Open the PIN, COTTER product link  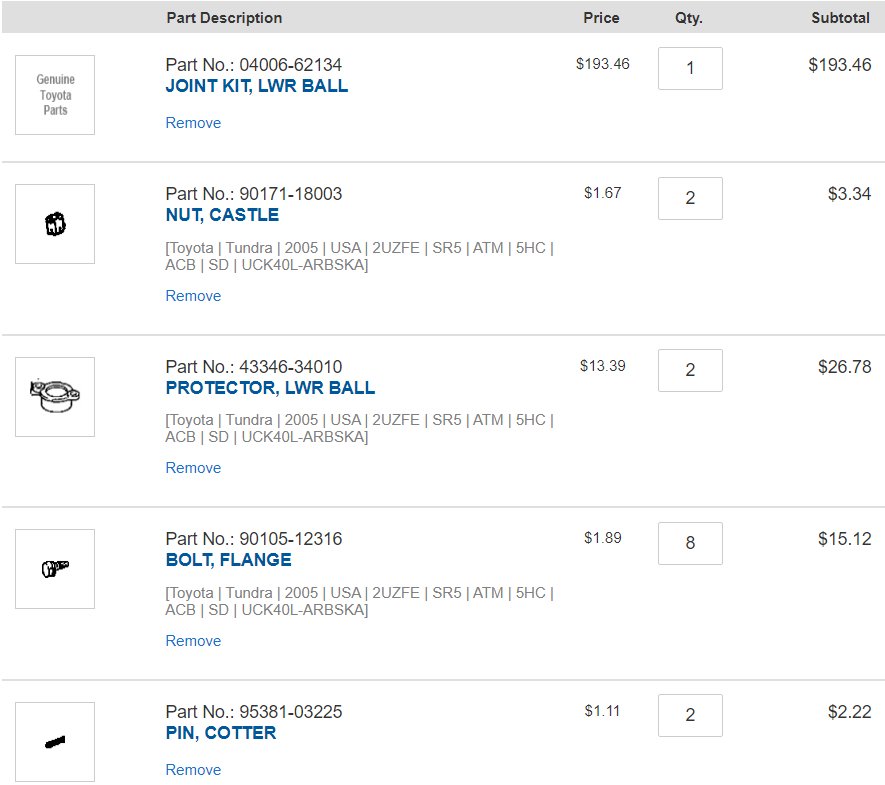pyautogui.click(x=221, y=733)
